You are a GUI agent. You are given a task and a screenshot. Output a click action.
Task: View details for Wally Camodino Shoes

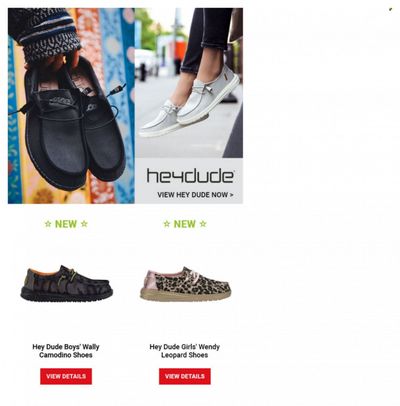click(66, 376)
